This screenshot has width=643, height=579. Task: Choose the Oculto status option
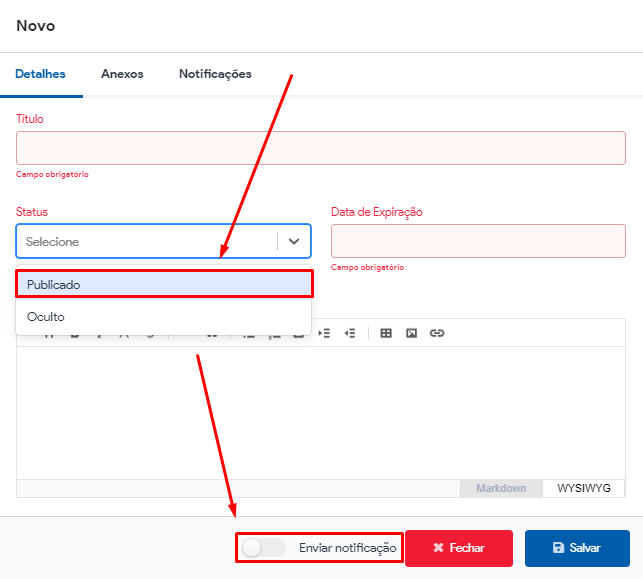pyautogui.click(x=163, y=317)
